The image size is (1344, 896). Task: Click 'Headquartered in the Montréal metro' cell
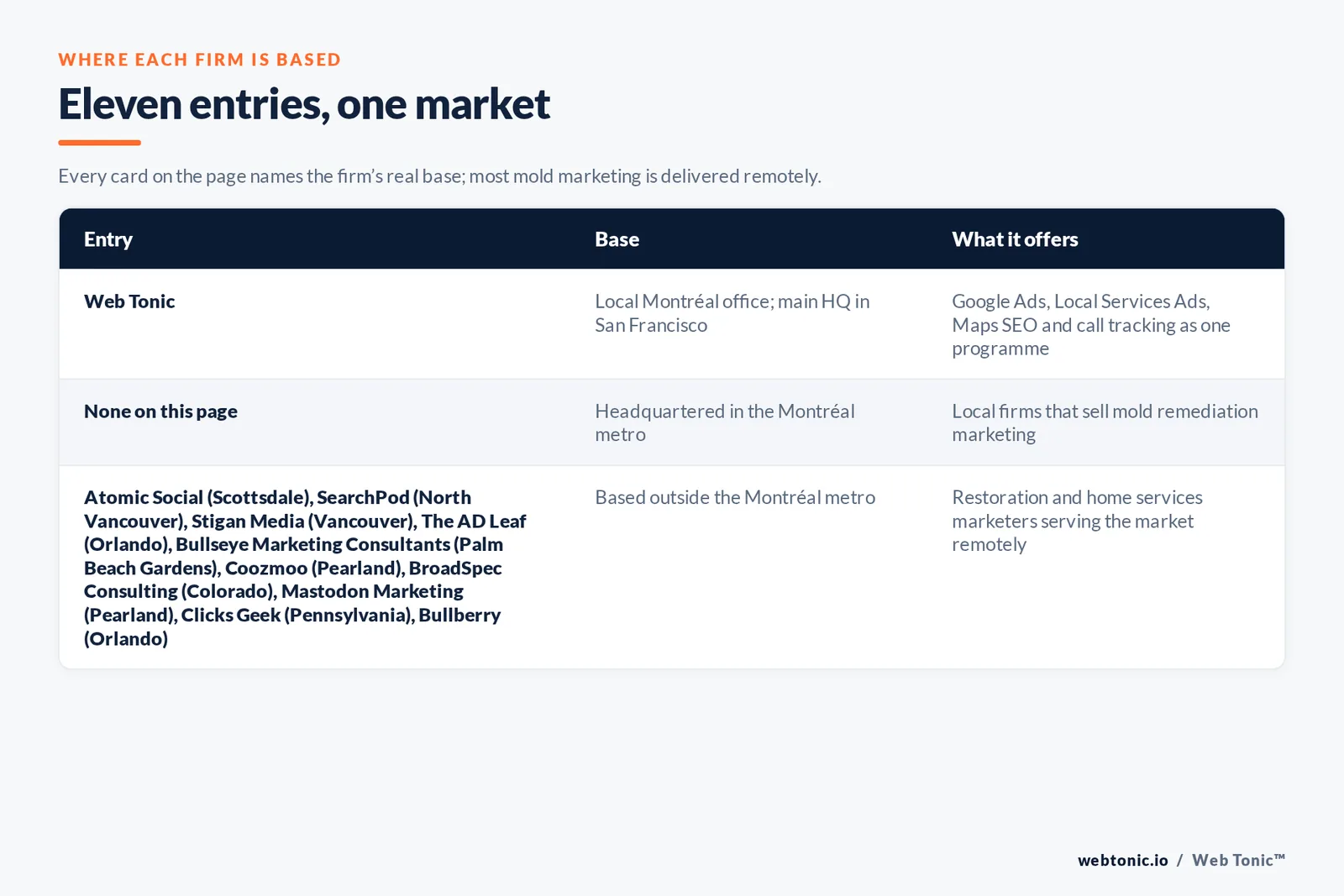click(x=725, y=422)
